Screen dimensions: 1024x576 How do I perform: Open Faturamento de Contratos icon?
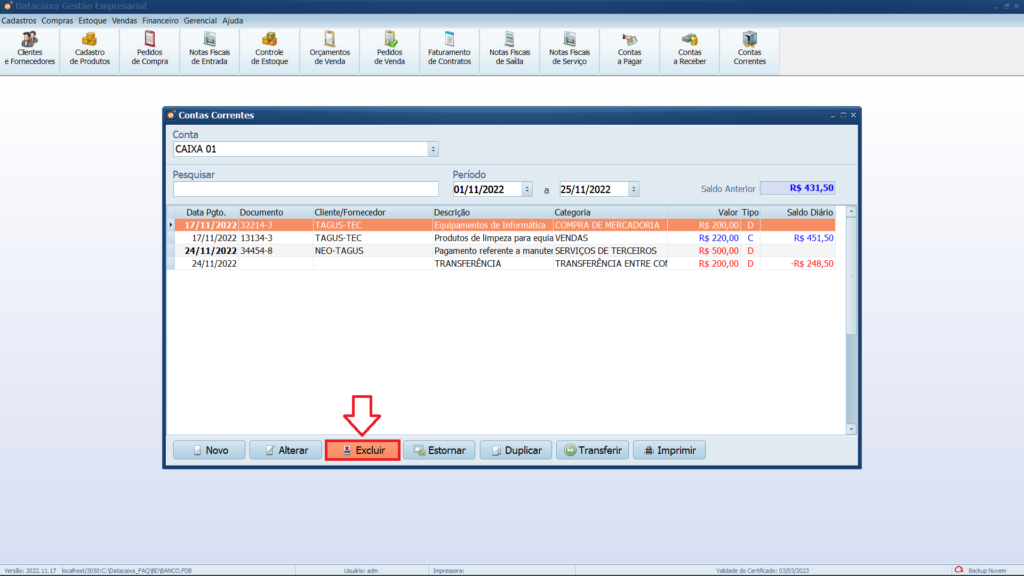pos(449,48)
